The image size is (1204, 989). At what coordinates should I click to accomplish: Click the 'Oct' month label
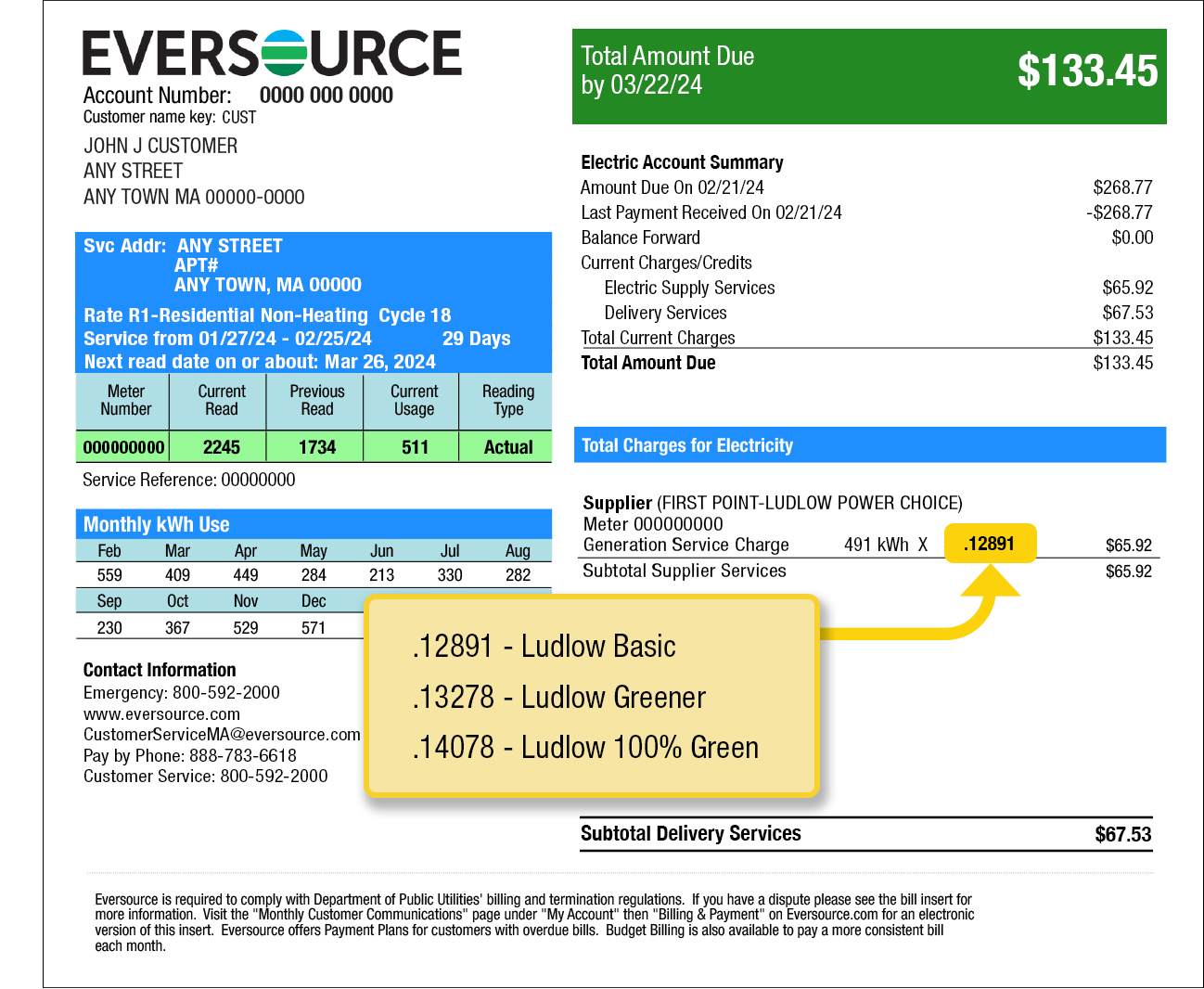click(x=177, y=601)
